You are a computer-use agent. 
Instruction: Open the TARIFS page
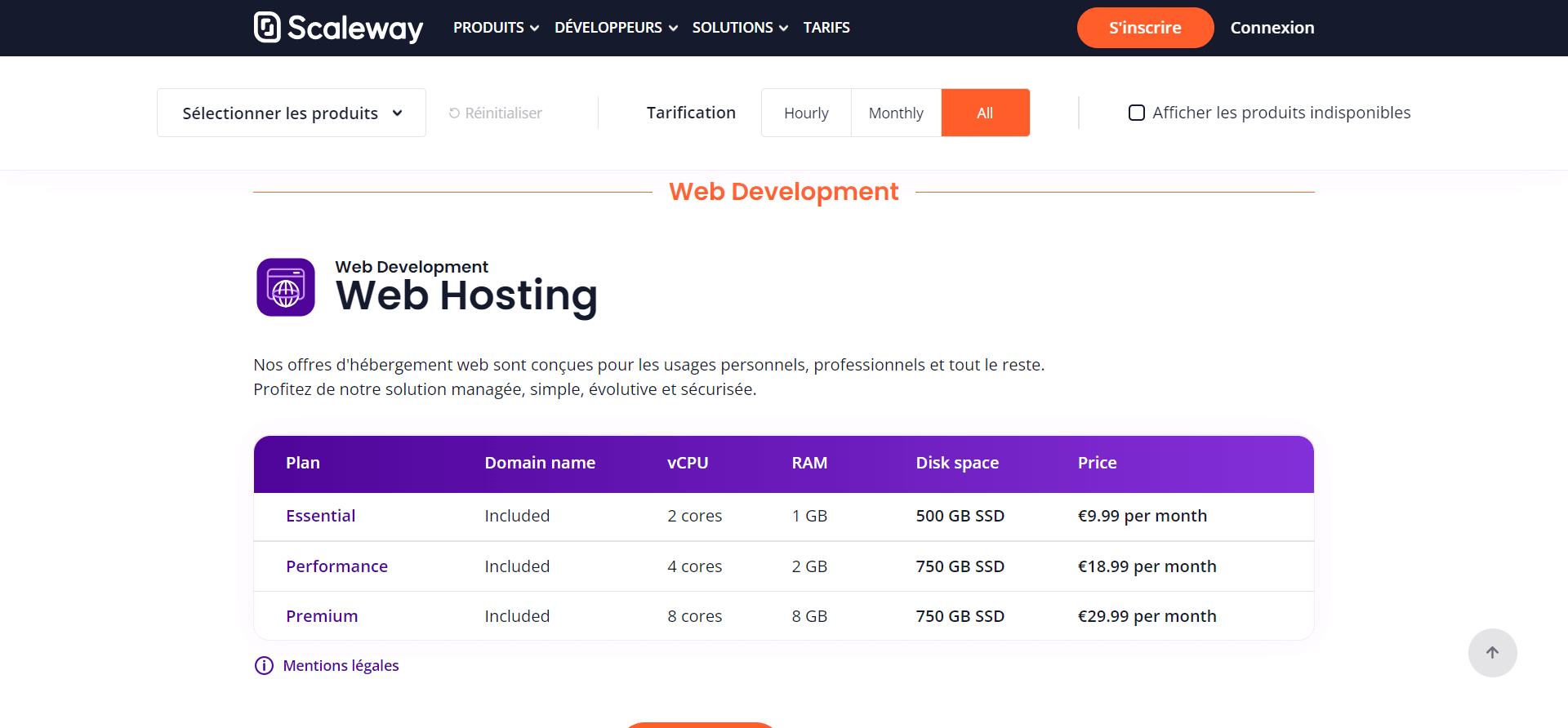tap(826, 28)
